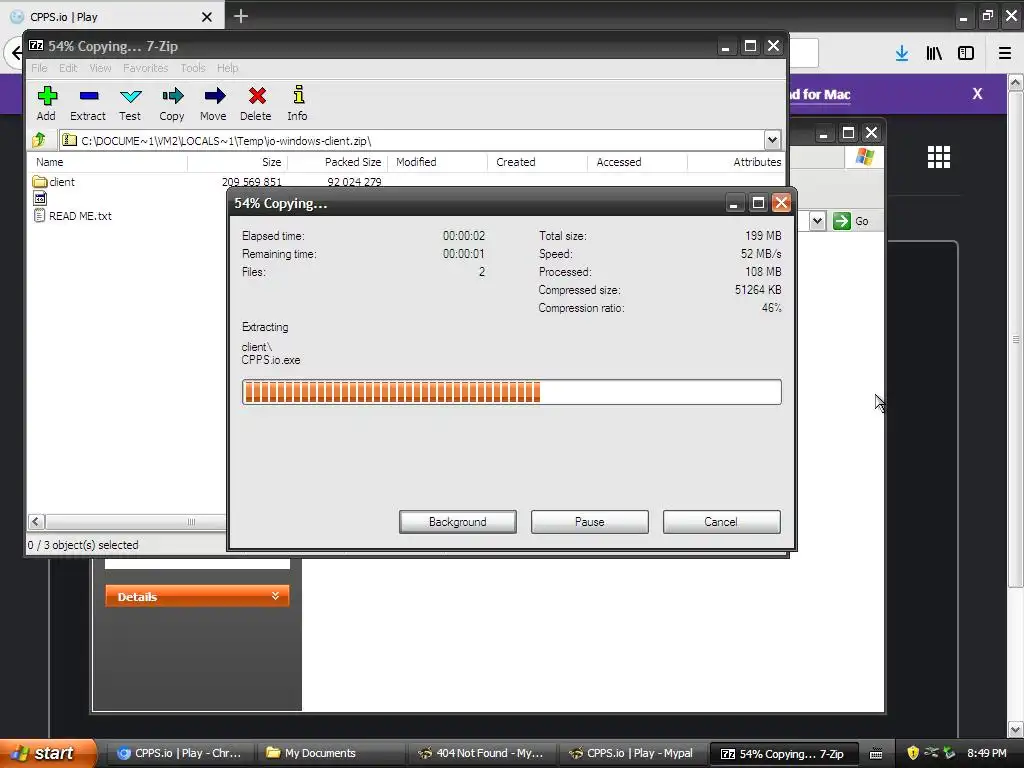Click the taskbar clock showing 8:49 PM
Screen dimensions: 1024x768
pyautogui.click(x=987, y=753)
